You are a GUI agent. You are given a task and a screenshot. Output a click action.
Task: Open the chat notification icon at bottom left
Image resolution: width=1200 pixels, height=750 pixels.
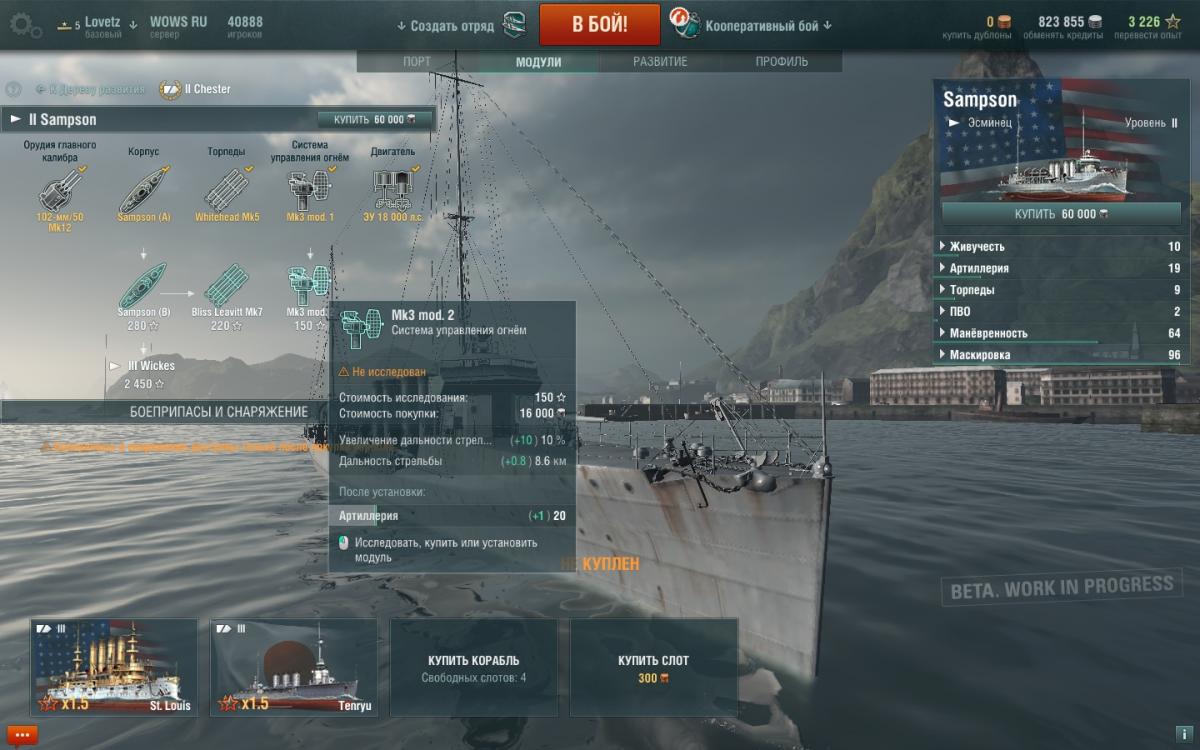22,735
